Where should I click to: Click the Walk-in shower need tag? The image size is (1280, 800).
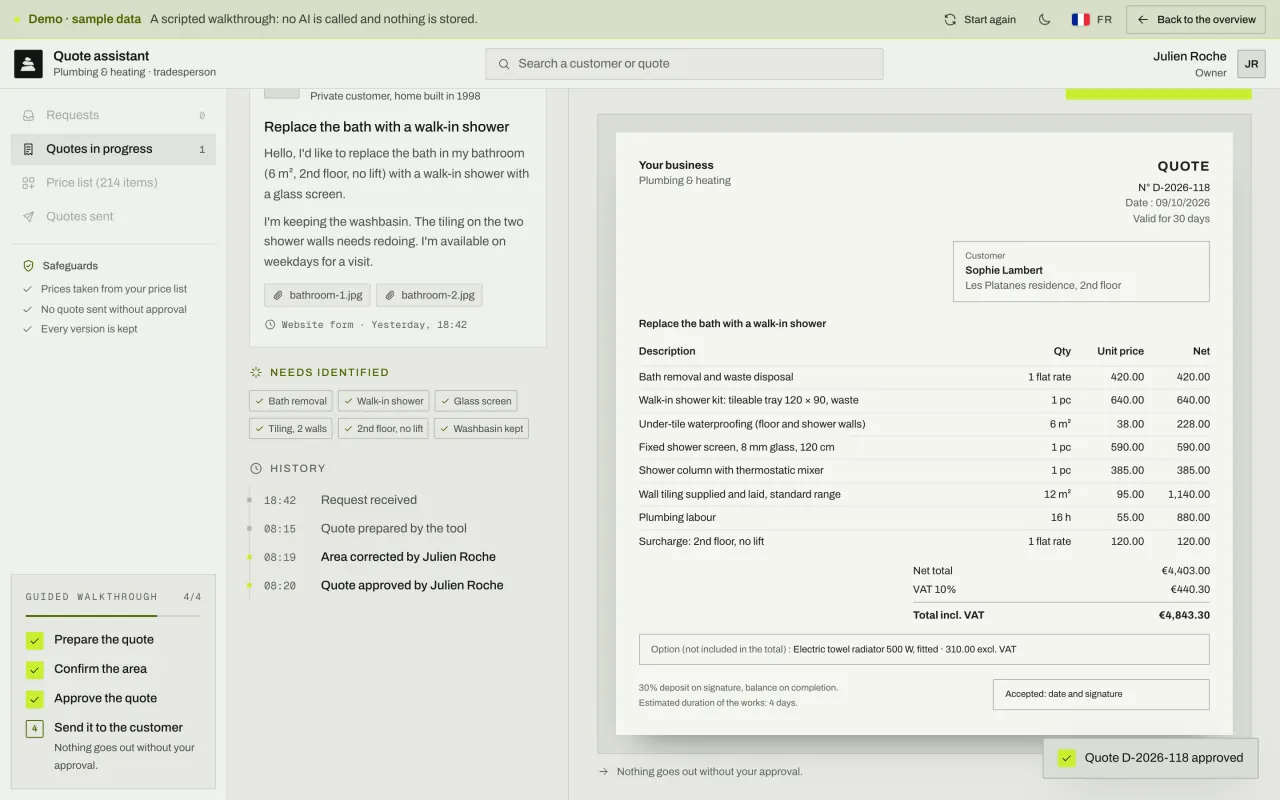pos(383,401)
